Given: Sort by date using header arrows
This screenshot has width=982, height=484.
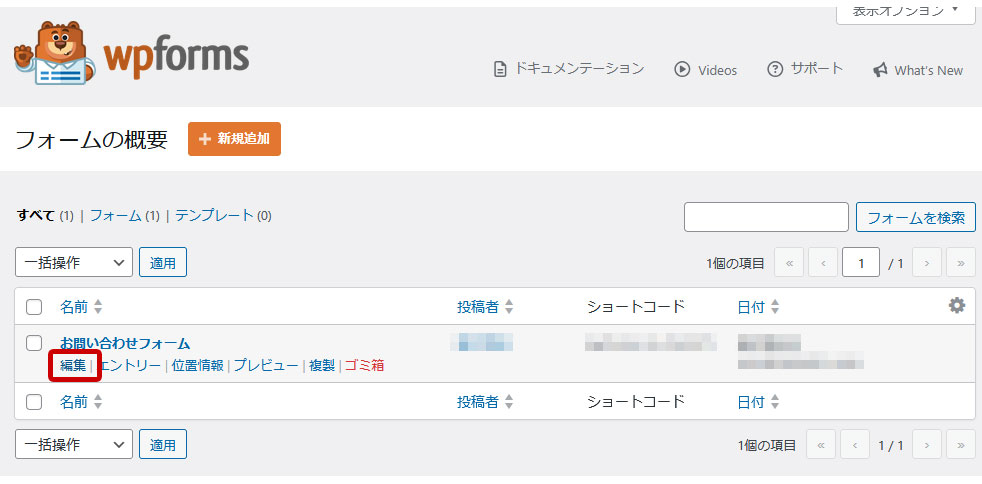Looking at the screenshot, I should point(775,307).
